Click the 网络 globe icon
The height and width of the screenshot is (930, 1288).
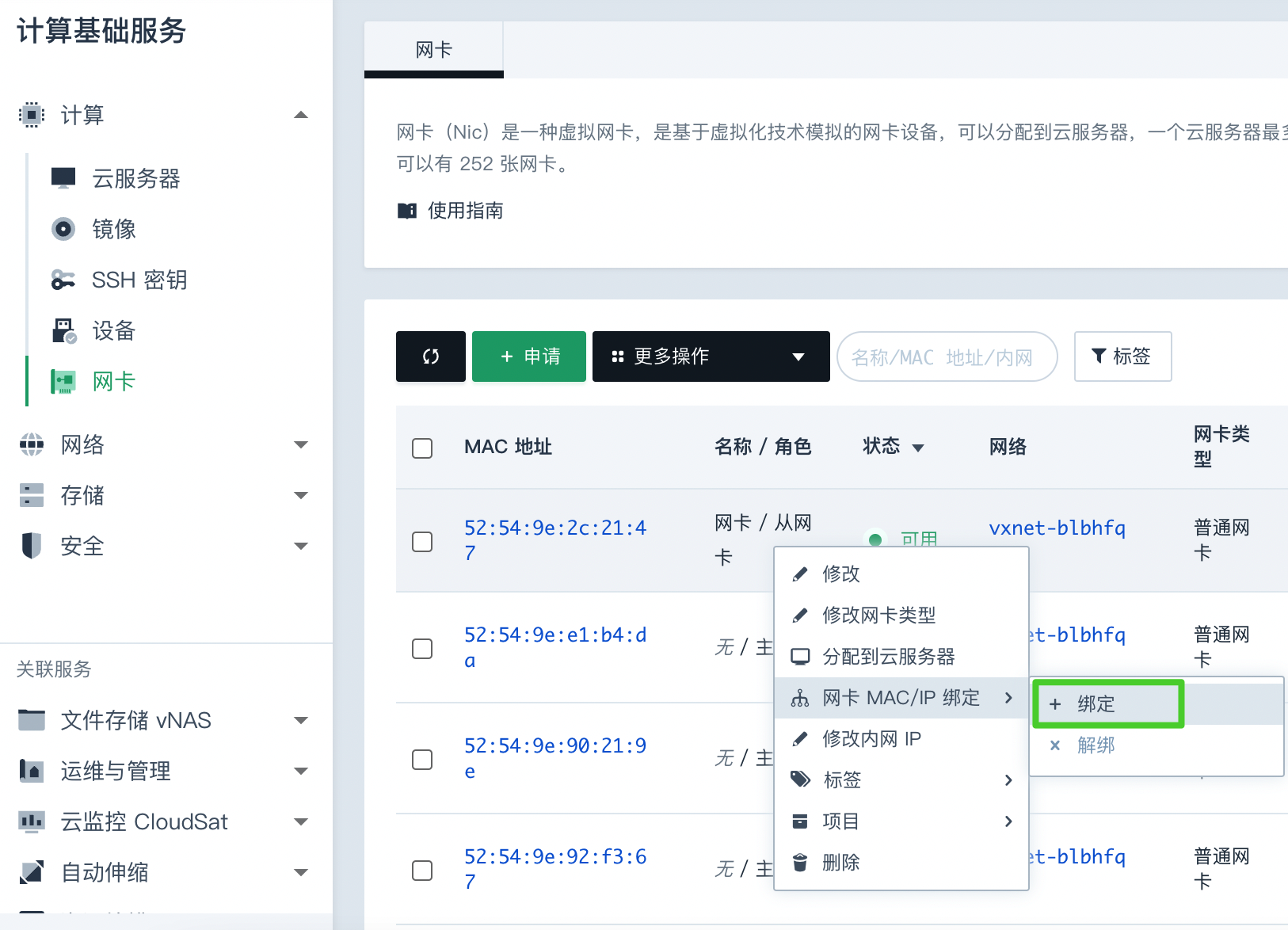[32, 444]
